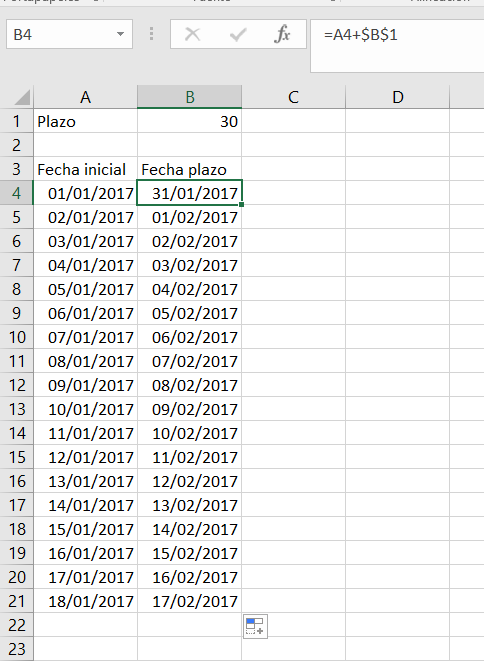Expand the Name Box dropdown arrow
Viewport: 484px width, 661px height.
coord(121,34)
